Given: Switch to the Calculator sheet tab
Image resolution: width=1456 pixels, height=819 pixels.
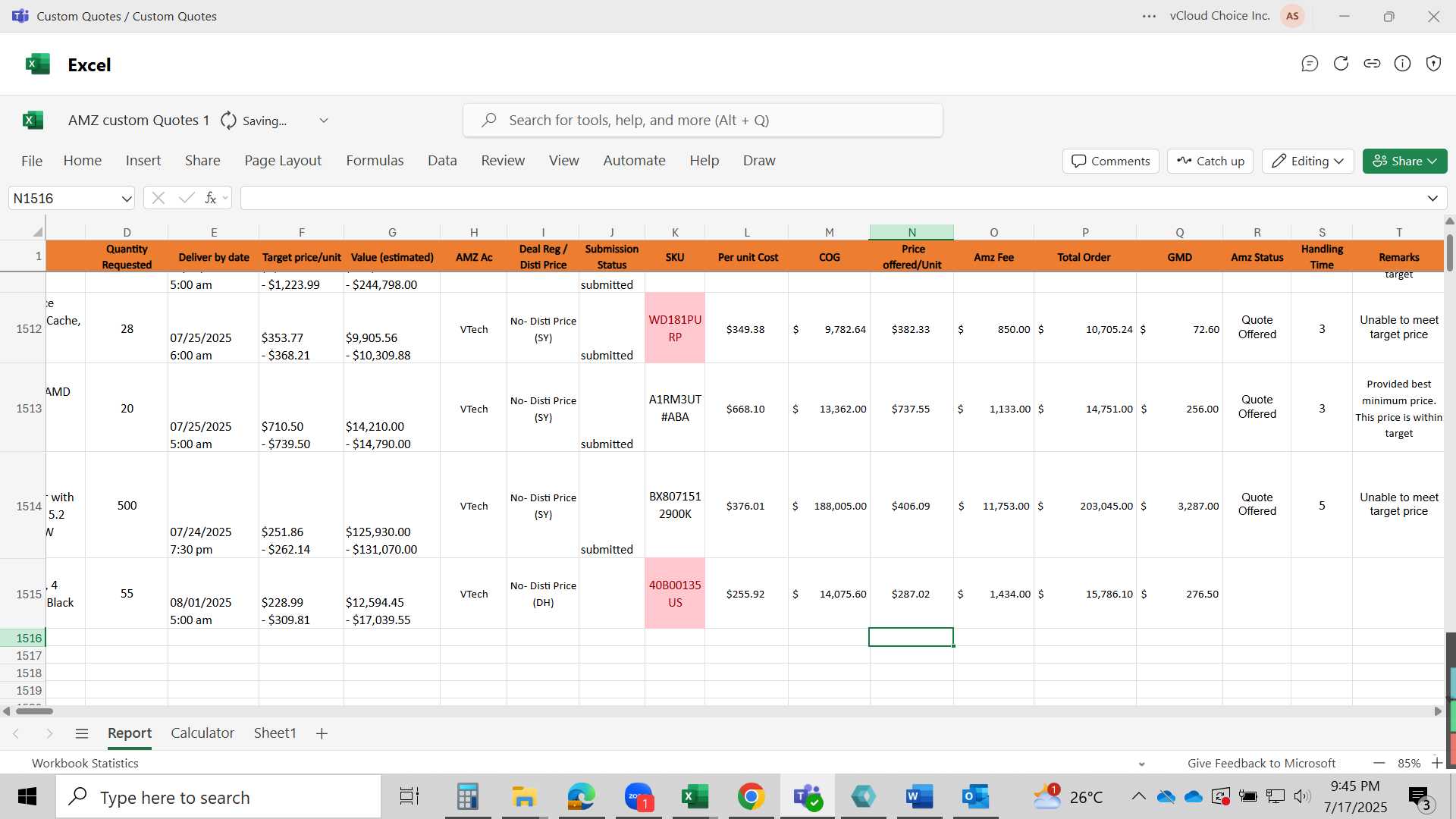Looking at the screenshot, I should [202, 733].
